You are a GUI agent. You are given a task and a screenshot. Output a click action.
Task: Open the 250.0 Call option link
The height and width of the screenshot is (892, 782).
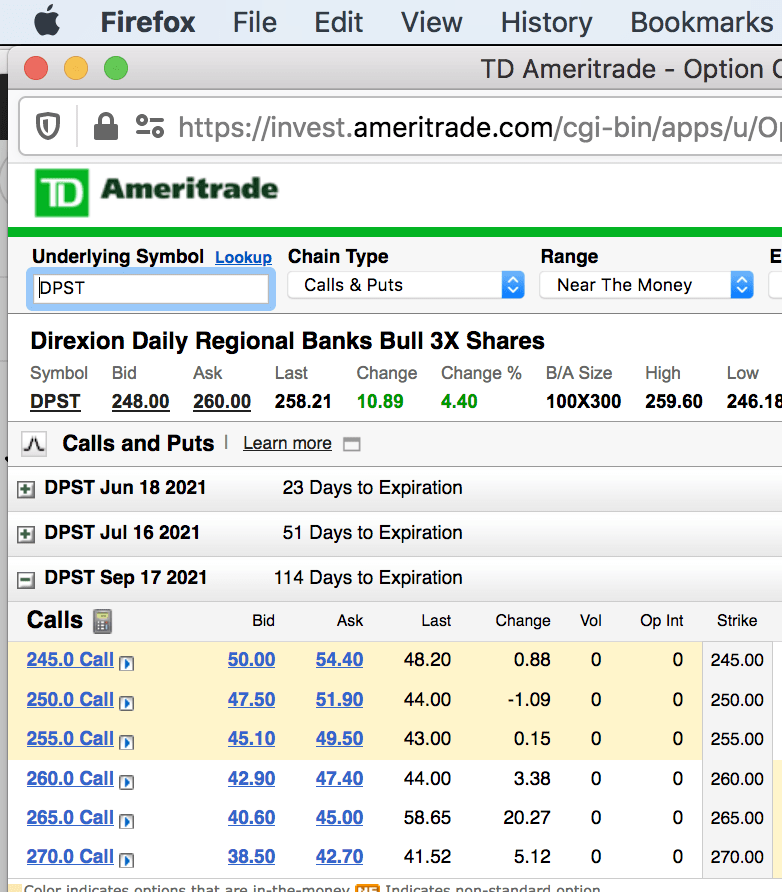point(70,699)
